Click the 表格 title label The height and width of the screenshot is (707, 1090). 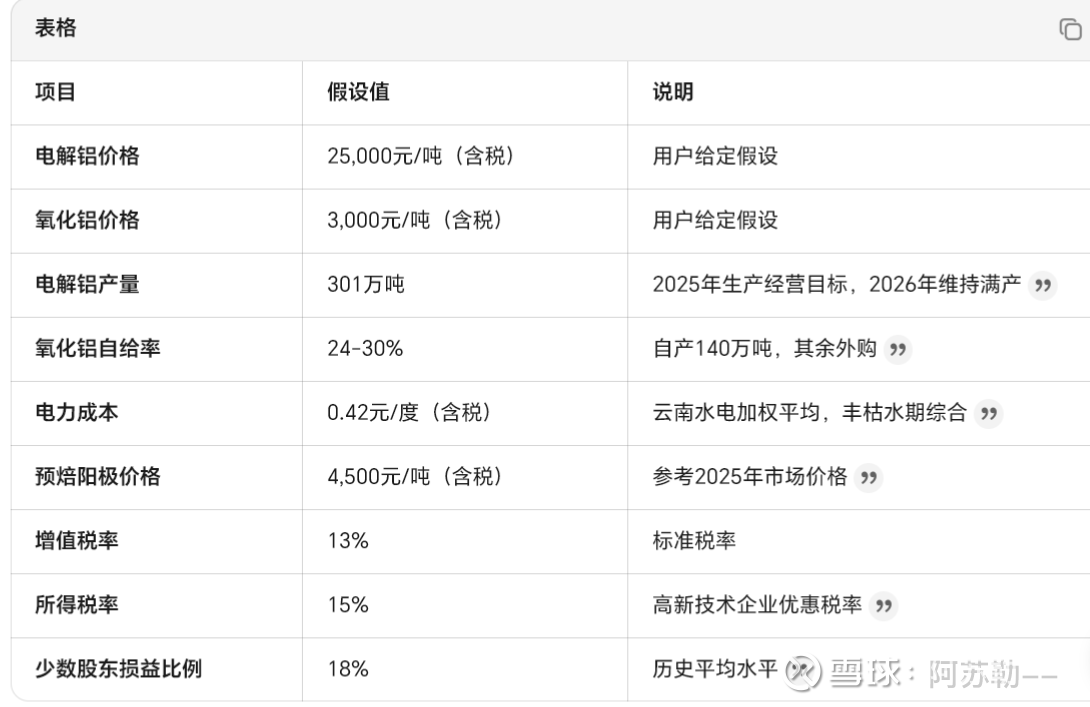pos(56,29)
